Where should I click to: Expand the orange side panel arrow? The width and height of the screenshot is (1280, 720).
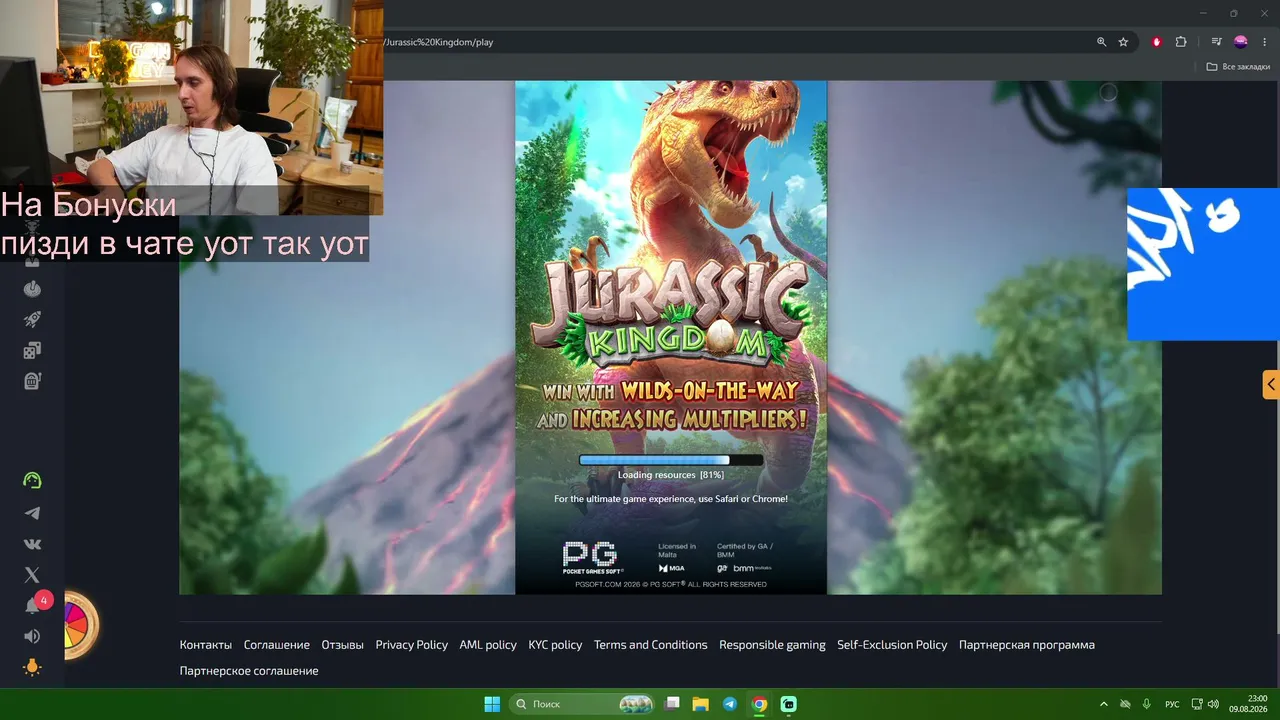click(x=1271, y=384)
